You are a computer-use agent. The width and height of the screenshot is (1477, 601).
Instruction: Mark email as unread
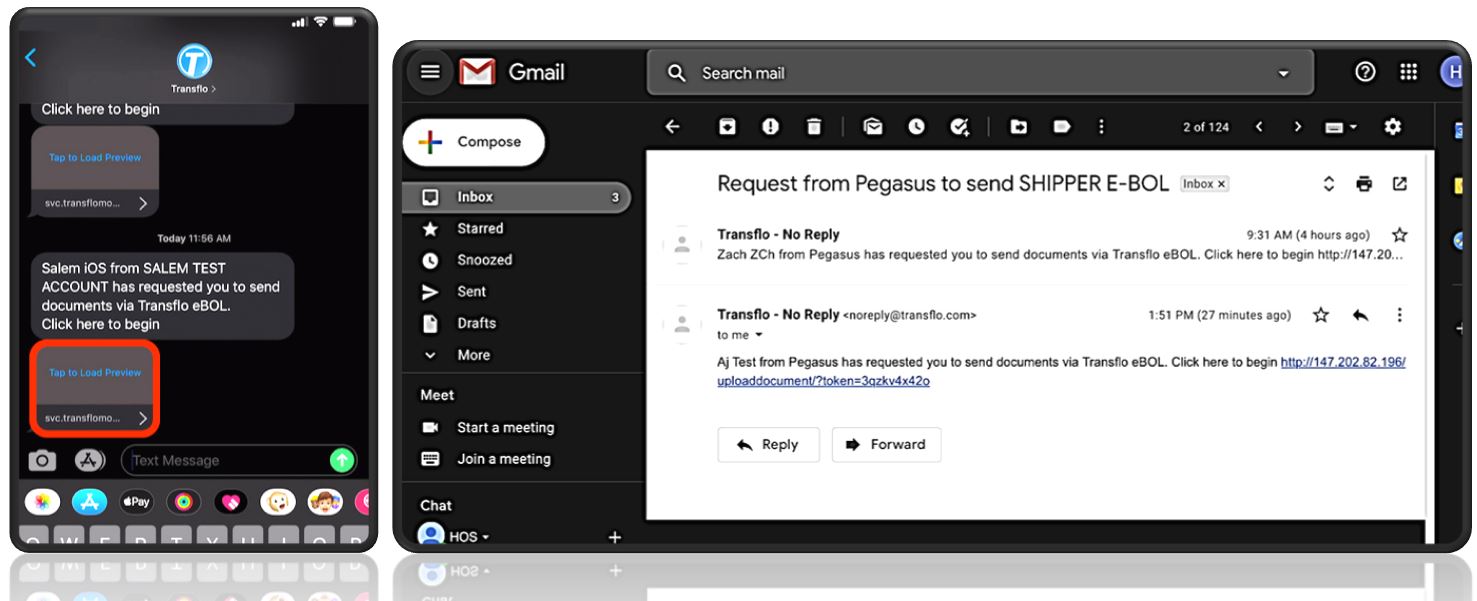point(873,127)
